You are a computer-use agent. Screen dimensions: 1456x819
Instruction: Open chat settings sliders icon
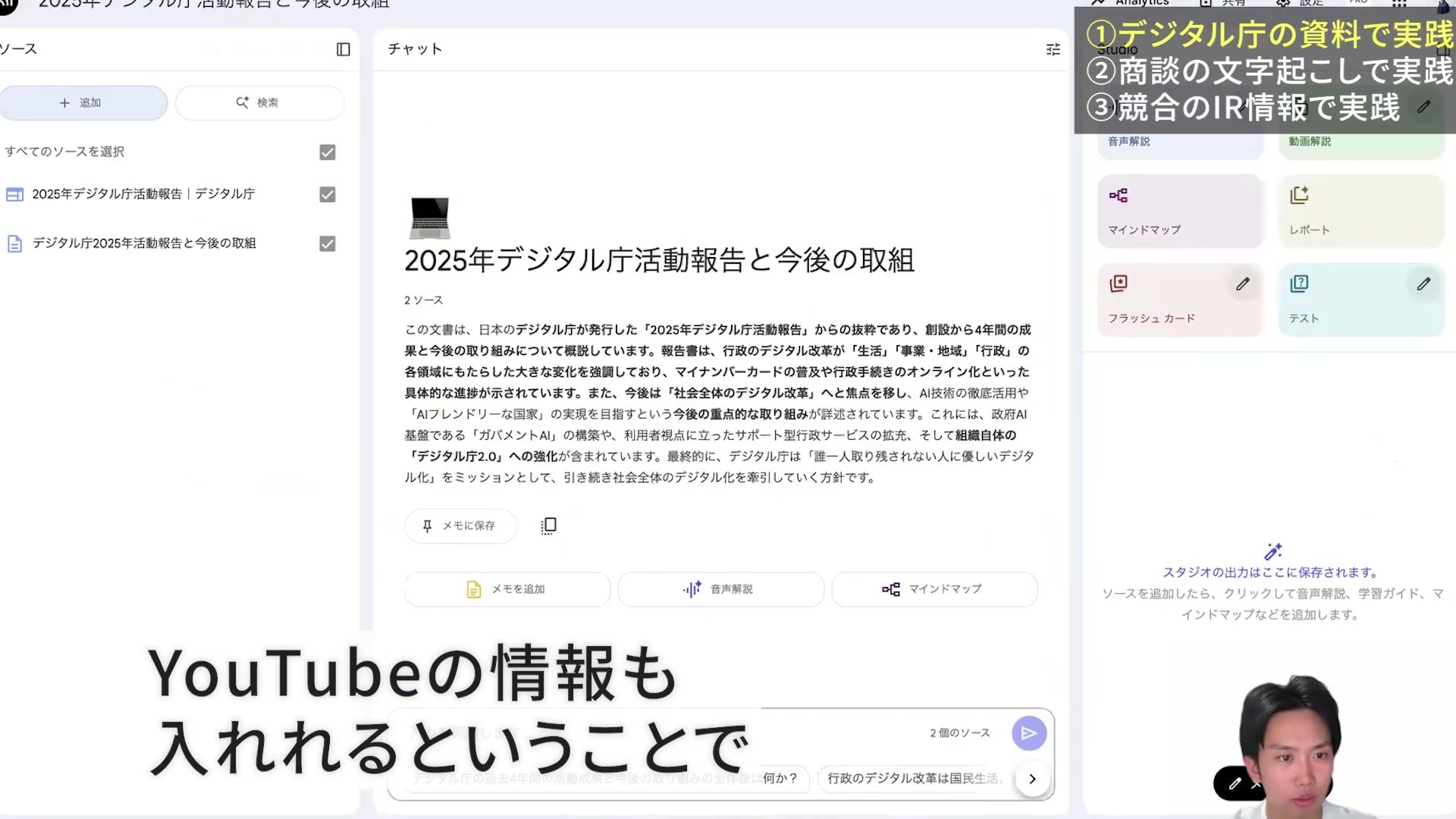(1053, 49)
